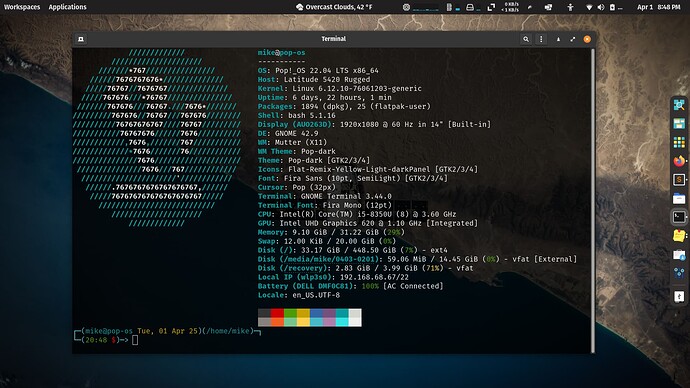Open the yellow sticky notes app in dock

point(679,236)
